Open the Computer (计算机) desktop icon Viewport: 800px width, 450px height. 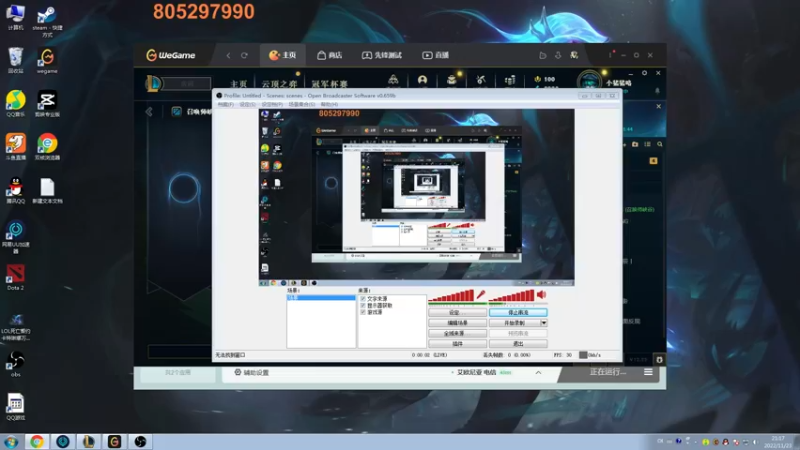pyautogui.click(x=16, y=17)
